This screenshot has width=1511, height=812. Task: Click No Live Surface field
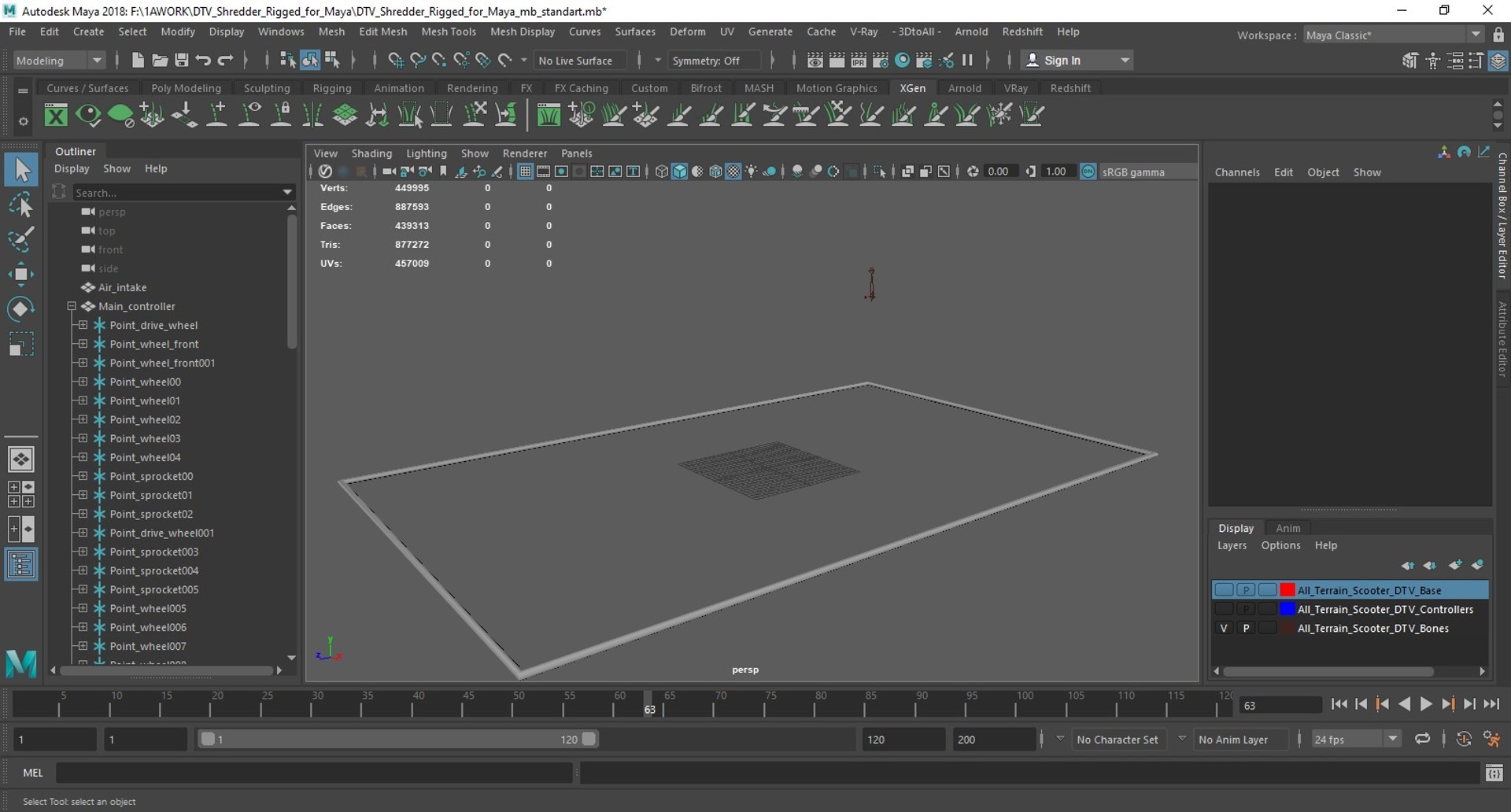click(x=580, y=61)
